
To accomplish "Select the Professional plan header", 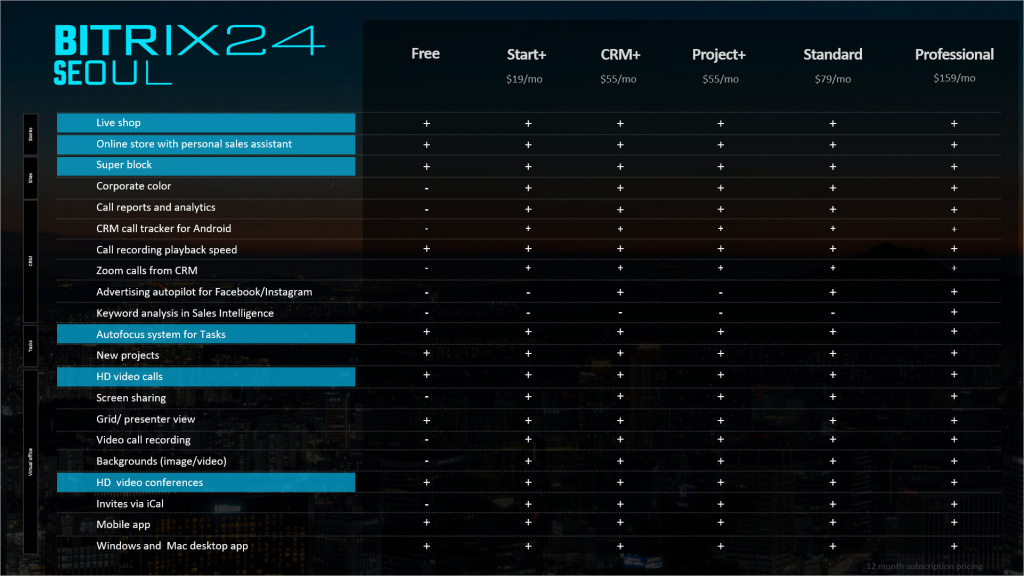I will click(x=954, y=54).
